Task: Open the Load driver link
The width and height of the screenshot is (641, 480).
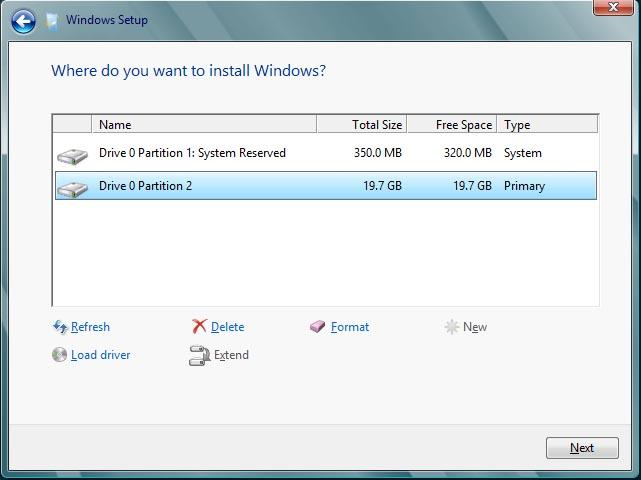Action: tap(100, 355)
